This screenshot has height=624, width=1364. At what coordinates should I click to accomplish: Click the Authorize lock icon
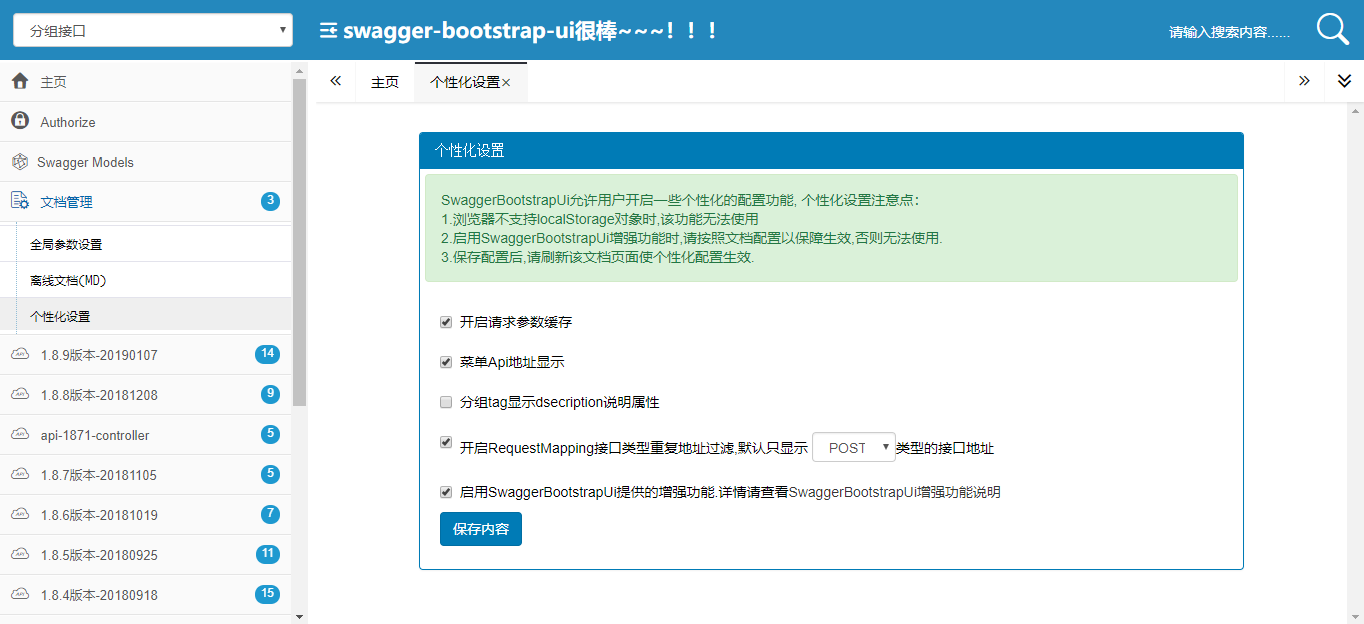pos(20,121)
